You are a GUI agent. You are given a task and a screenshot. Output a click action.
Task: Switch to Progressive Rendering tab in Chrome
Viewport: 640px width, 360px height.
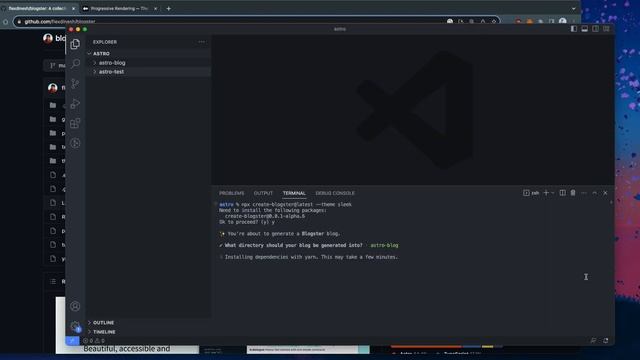coord(118,8)
